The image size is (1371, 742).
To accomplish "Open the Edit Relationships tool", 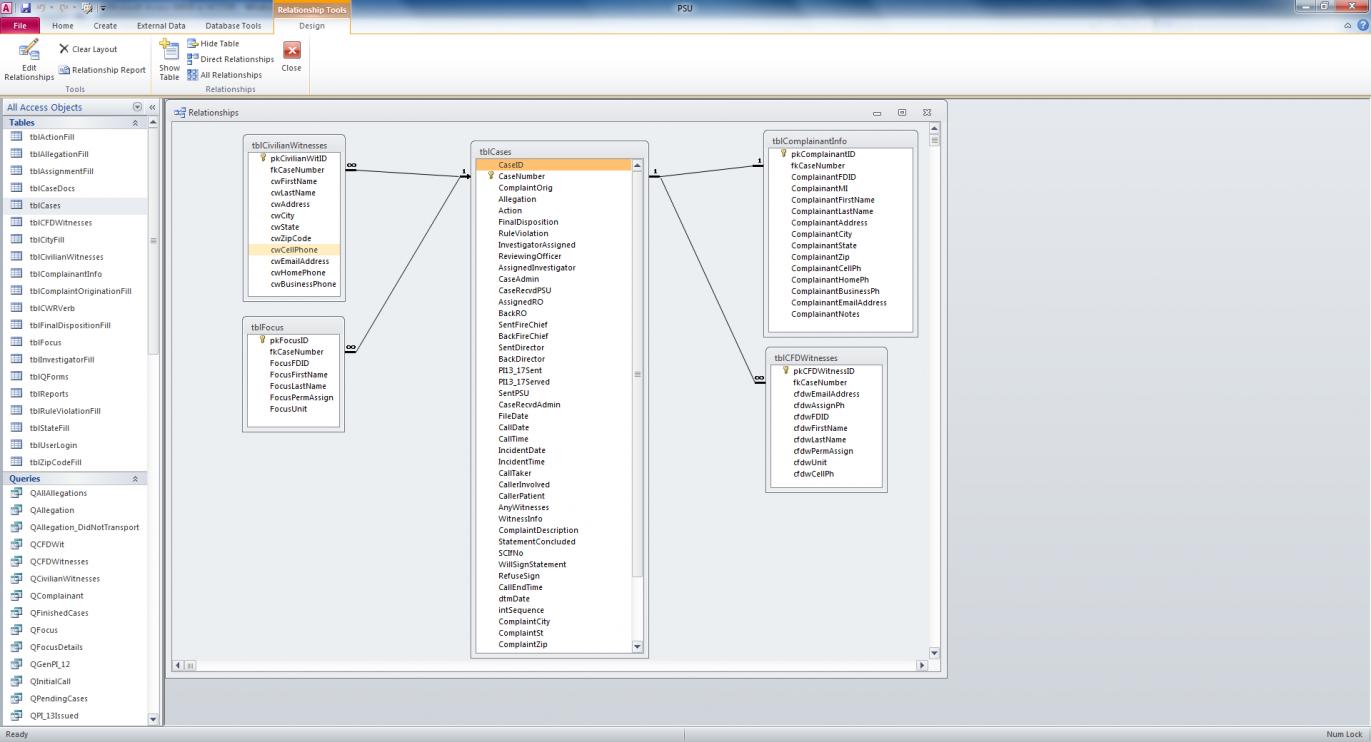I will (x=29, y=59).
